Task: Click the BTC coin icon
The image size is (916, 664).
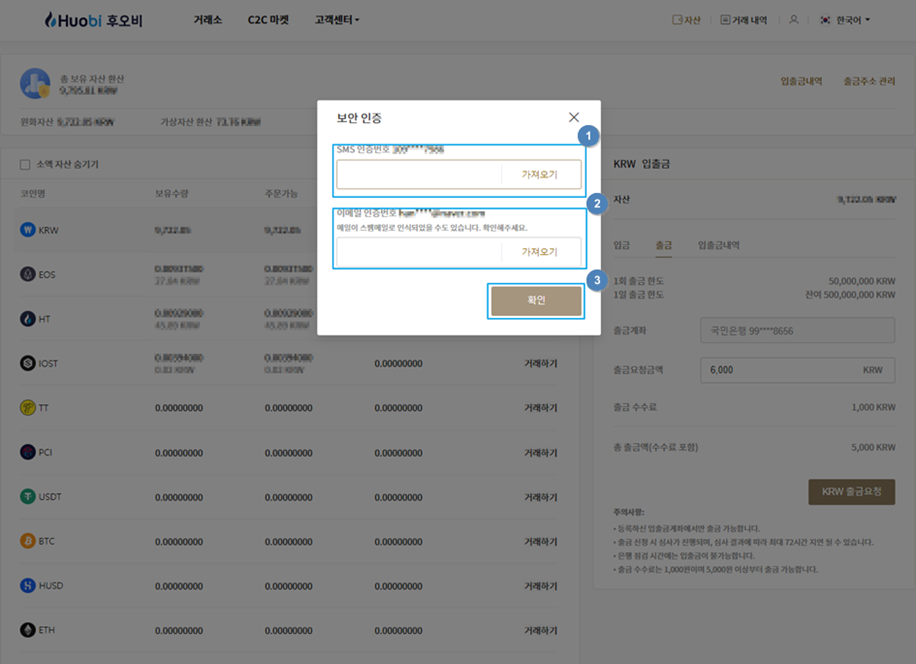Action: tap(27, 541)
